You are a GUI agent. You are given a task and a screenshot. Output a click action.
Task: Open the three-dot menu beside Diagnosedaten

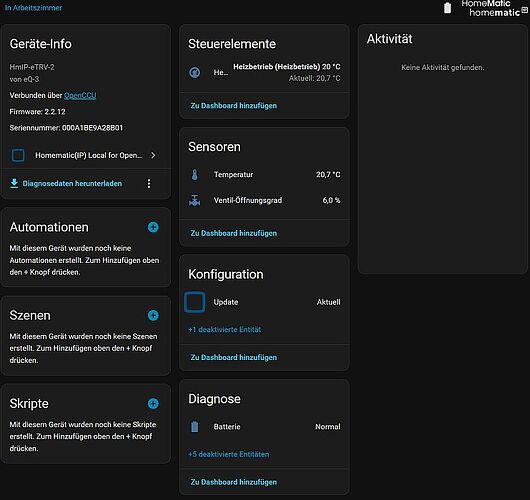tap(149, 184)
